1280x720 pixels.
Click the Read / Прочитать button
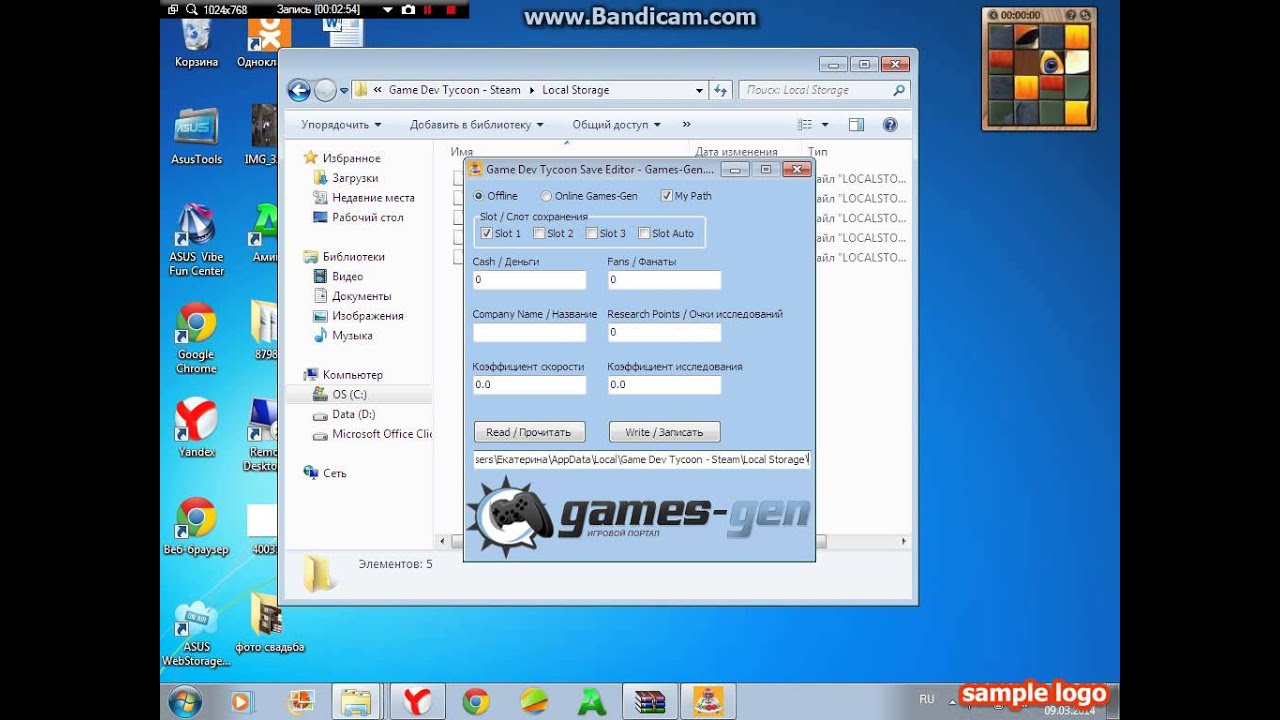[529, 432]
